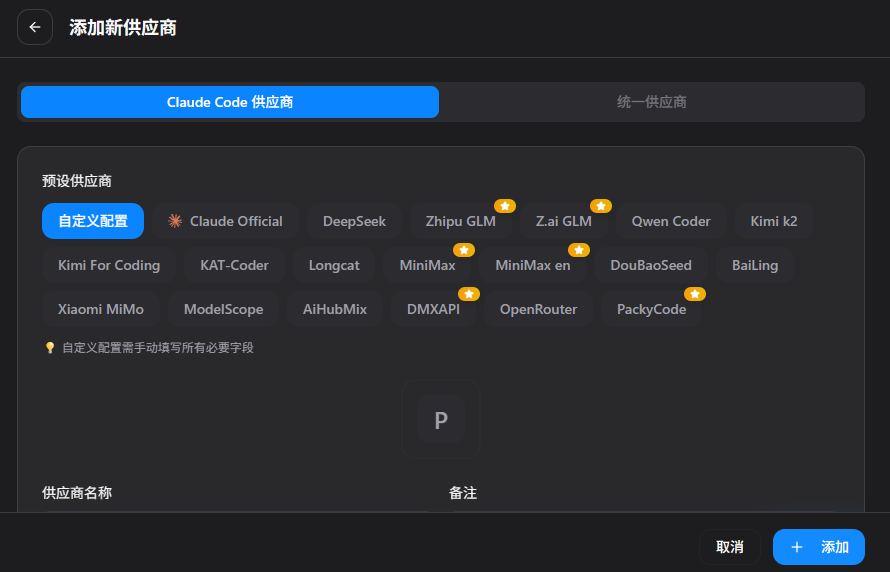Select AiHubMix preset
Image resolution: width=890 pixels, height=572 pixels.
335,309
